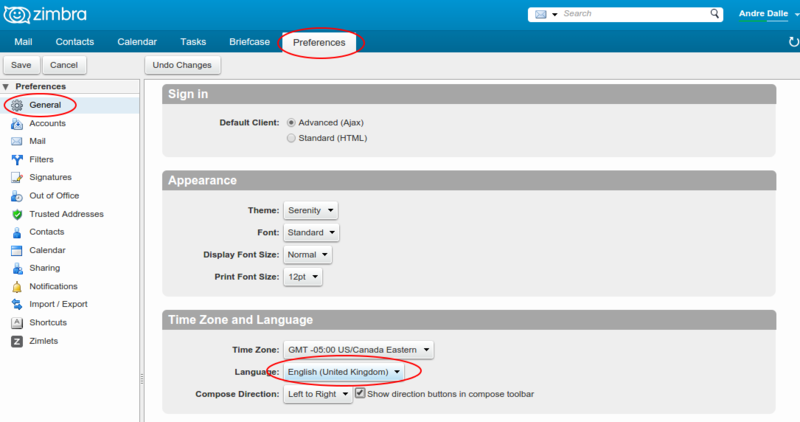Click the Signatures pencil icon

(x=17, y=178)
